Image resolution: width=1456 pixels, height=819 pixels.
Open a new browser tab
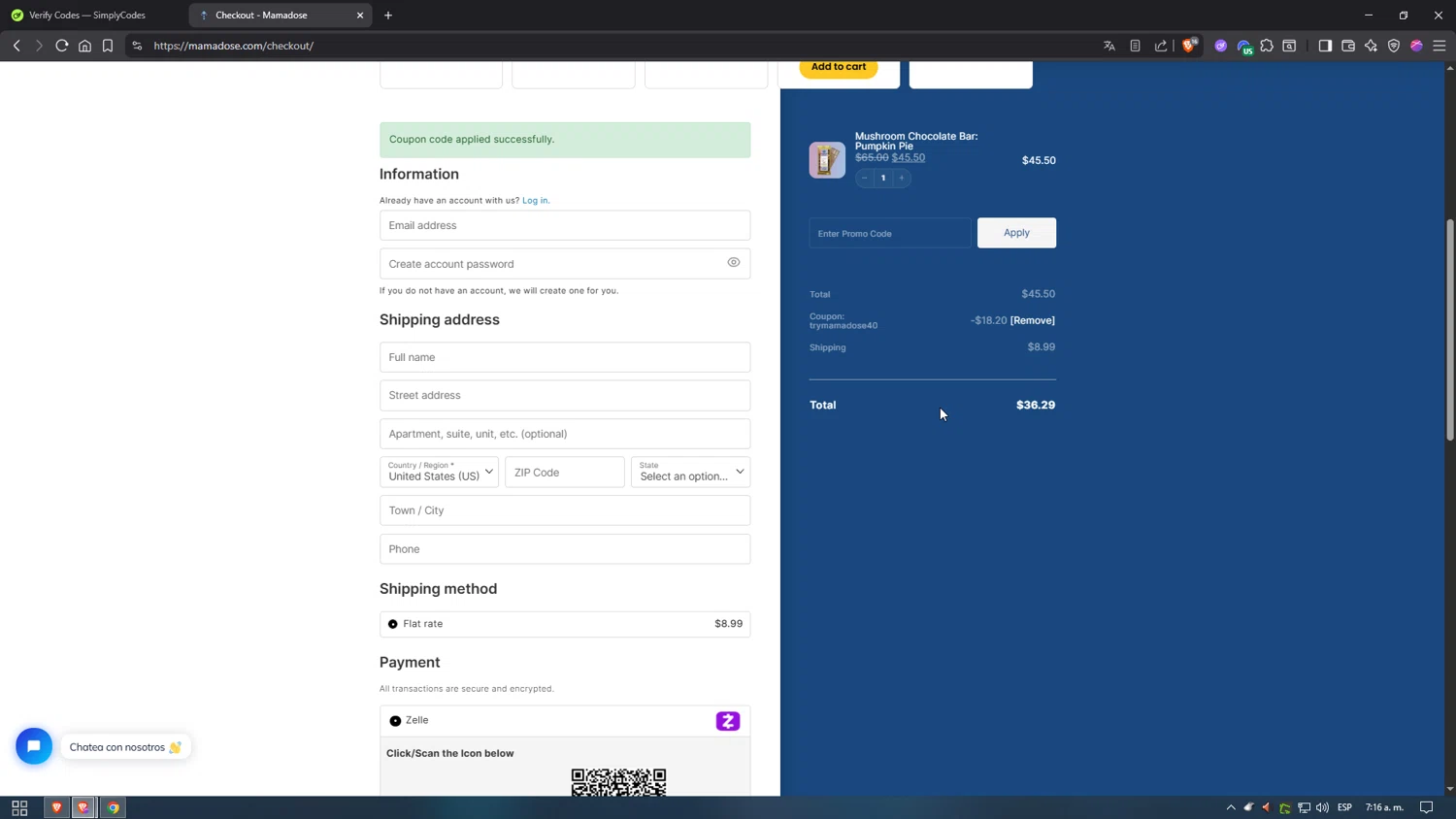[x=388, y=16]
